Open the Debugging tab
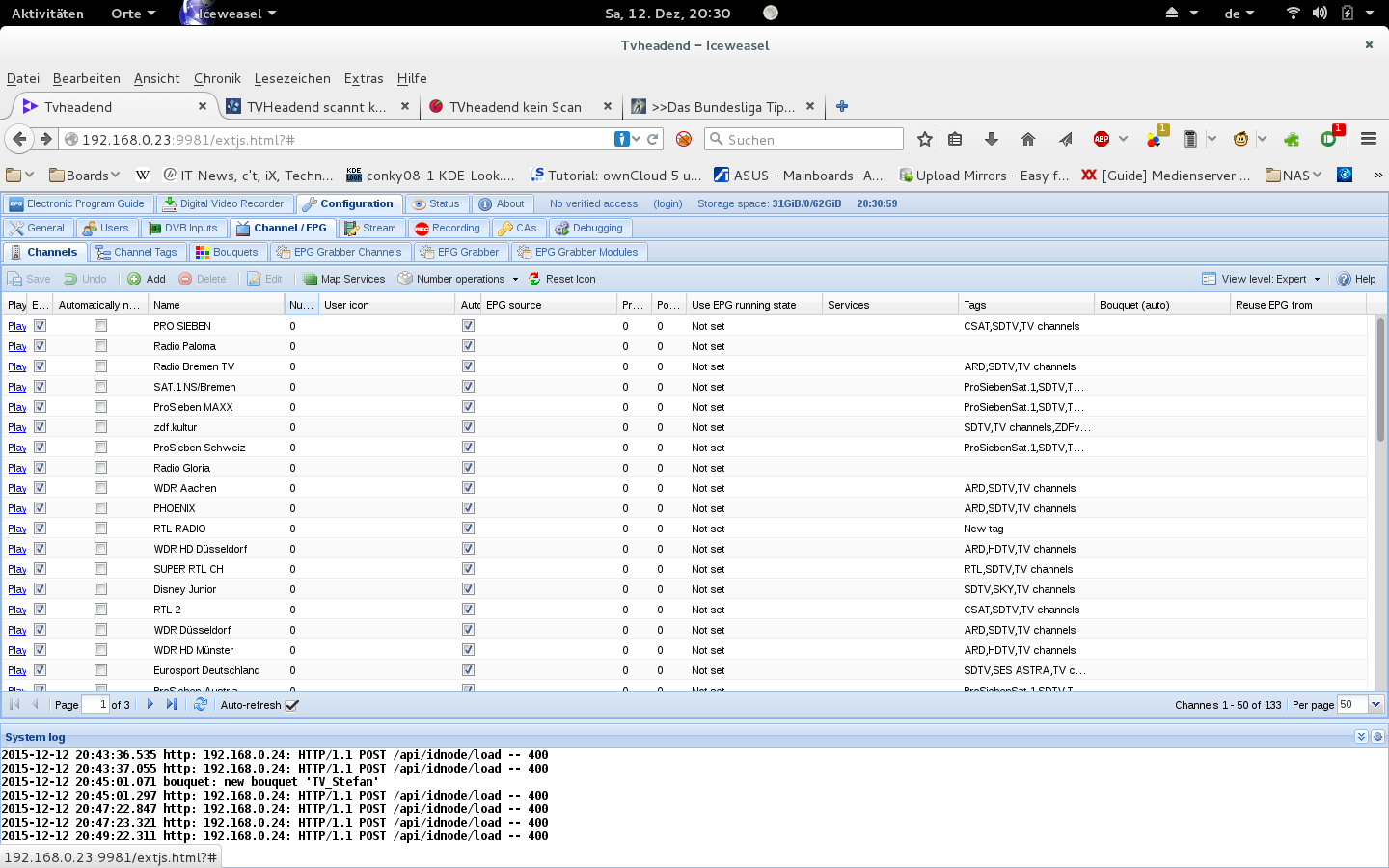This screenshot has width=1389, height=868. coord(589,228)
